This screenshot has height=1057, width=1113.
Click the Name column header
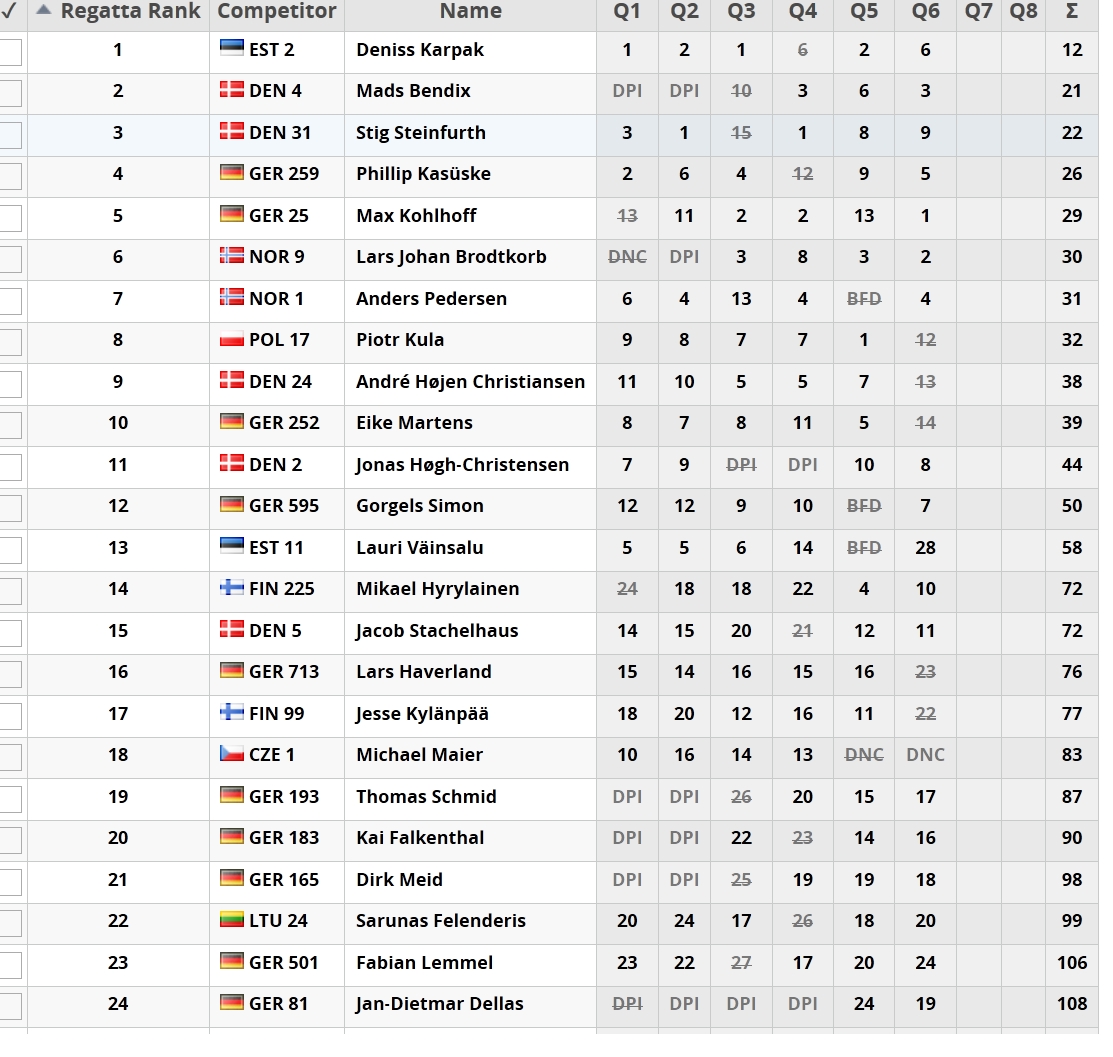[x=470, y=11]
